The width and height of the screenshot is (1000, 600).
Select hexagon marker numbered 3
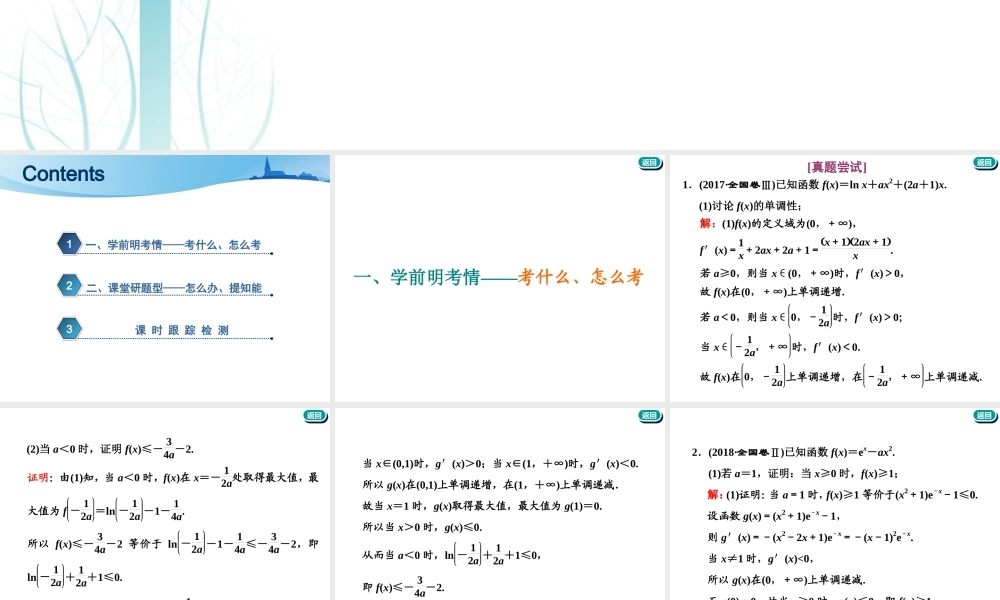[69, 327]
